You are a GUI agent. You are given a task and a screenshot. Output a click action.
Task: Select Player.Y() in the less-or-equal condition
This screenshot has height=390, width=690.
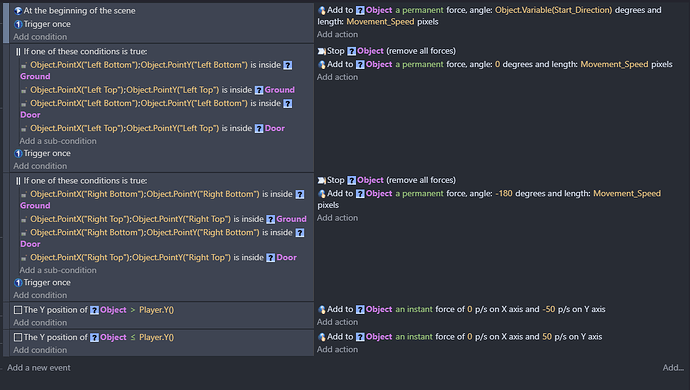156,337
